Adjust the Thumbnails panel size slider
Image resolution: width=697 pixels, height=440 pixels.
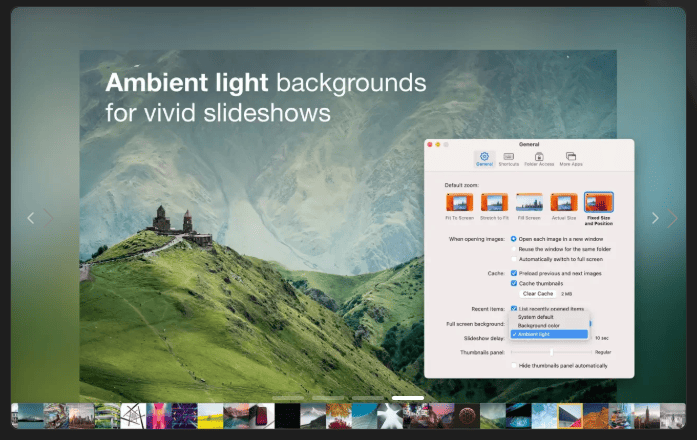[551, 352]
